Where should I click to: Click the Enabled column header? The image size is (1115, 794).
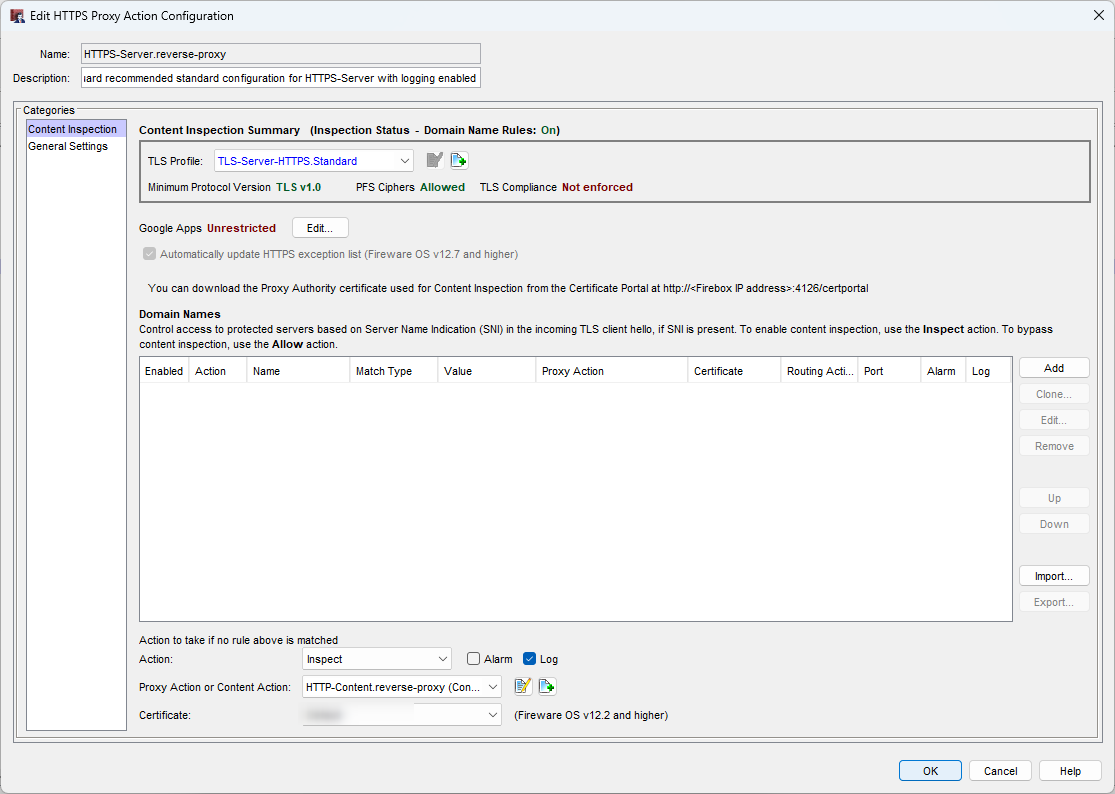coord(164,371)
